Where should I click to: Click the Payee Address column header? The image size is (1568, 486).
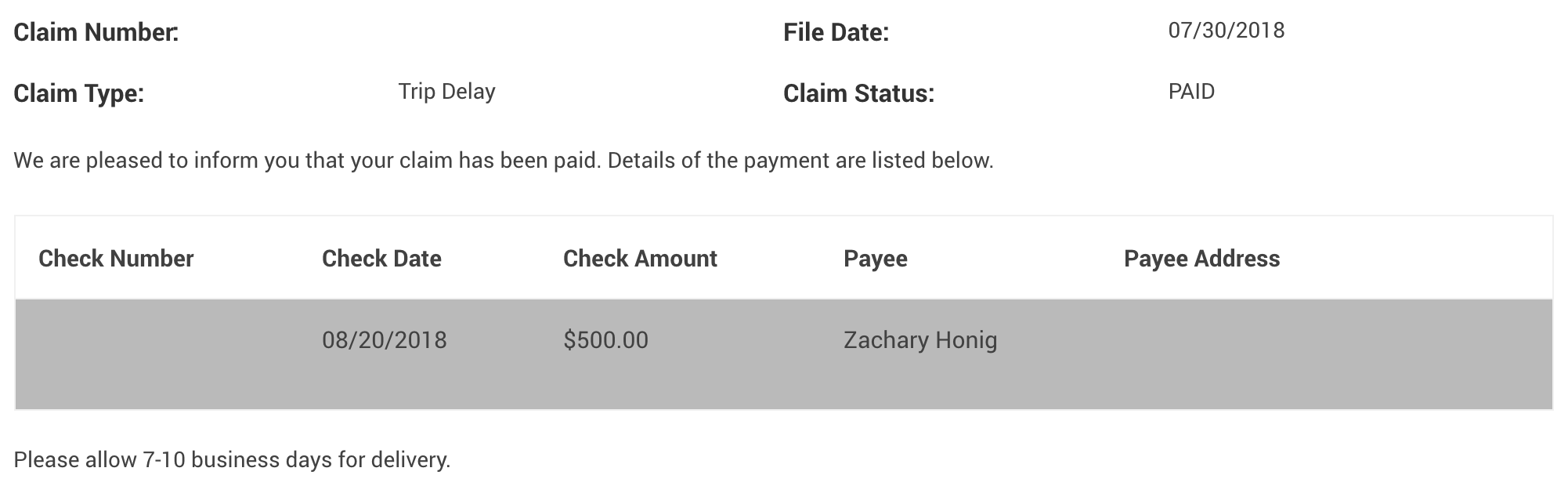pyautogui.click(x=1201, y=259)
